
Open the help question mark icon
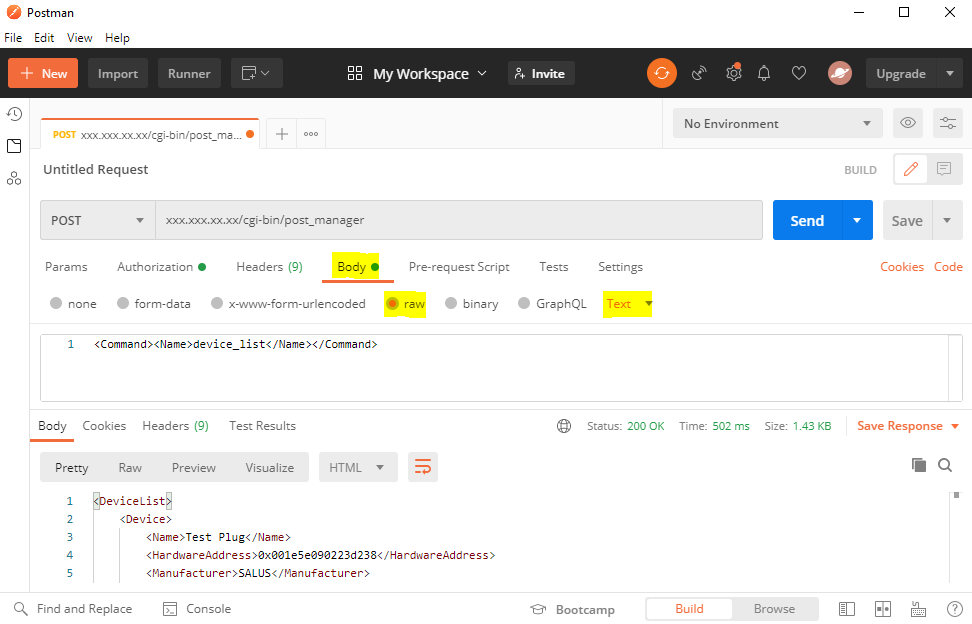point(955,609)
